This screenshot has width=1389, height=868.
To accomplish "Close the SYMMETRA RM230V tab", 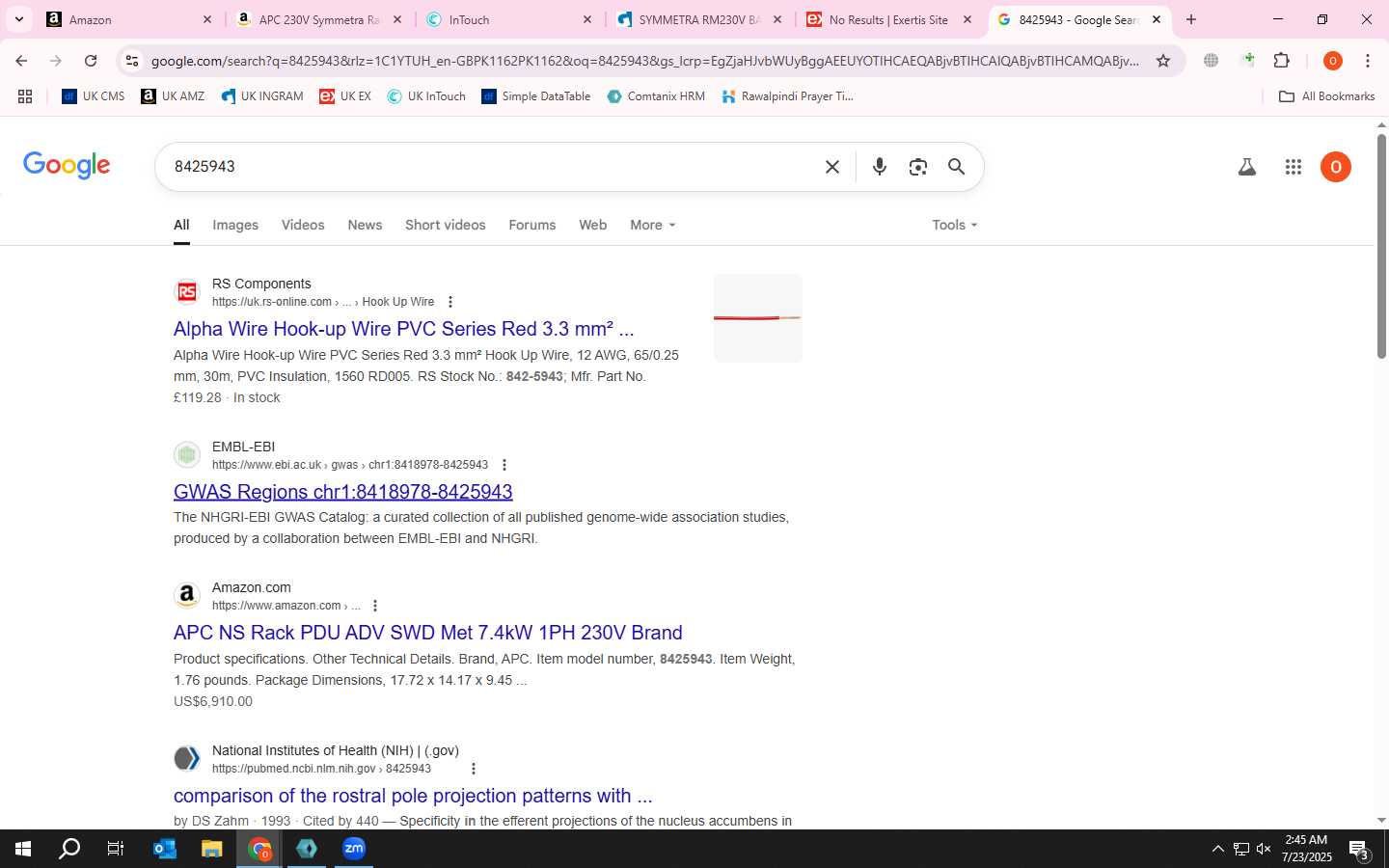I will (777, 19).
